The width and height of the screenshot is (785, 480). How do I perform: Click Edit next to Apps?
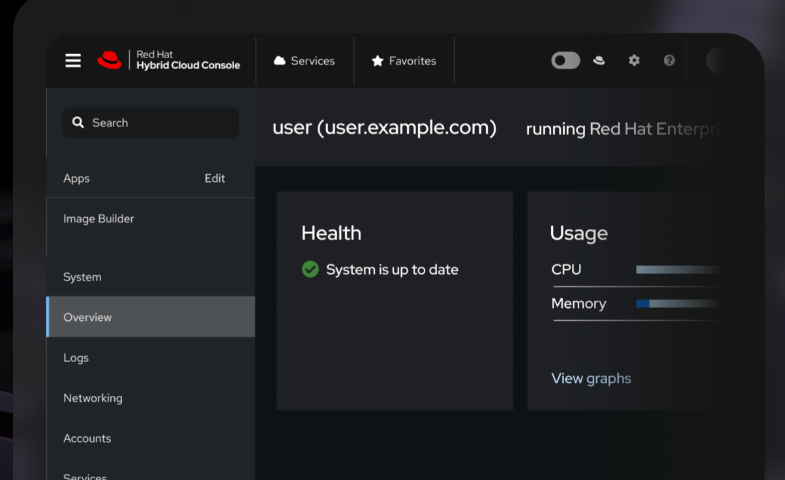[x=215, y=178]
